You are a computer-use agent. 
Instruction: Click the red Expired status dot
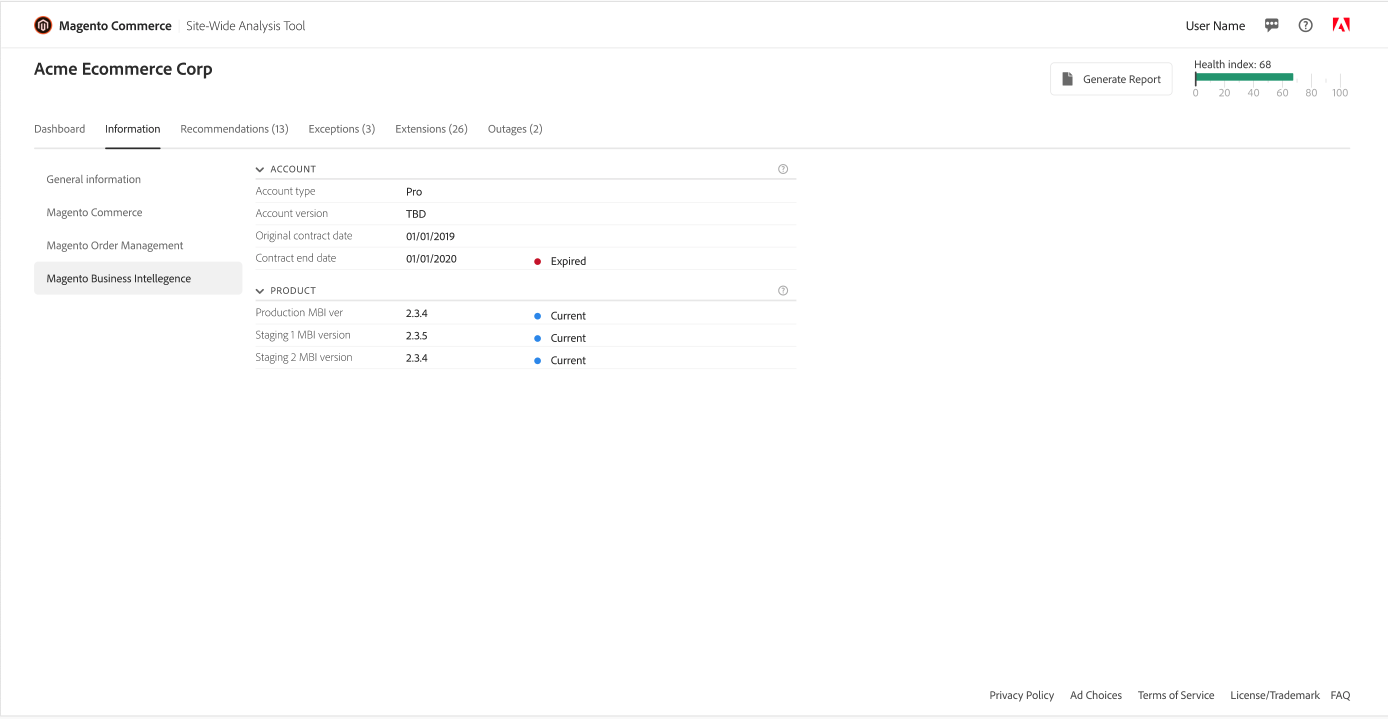(537, 261)
